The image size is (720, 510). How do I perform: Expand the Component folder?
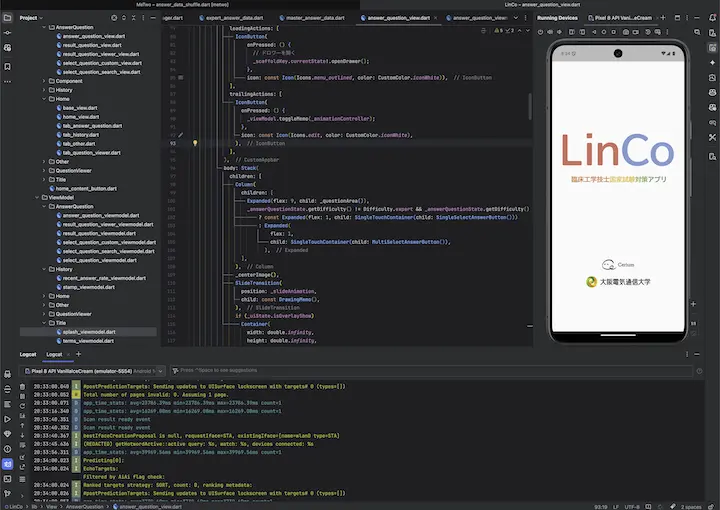tap(44, 81)
